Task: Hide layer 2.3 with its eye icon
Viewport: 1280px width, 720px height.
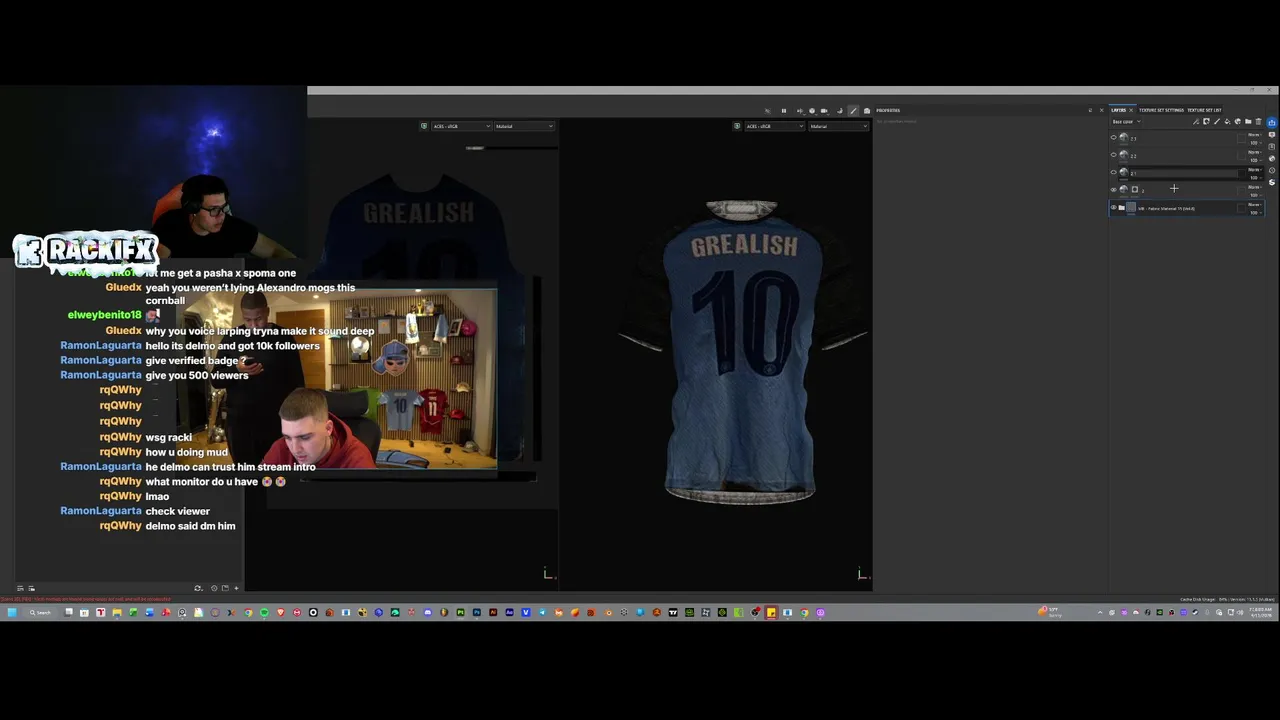Action: [1114, 137]
